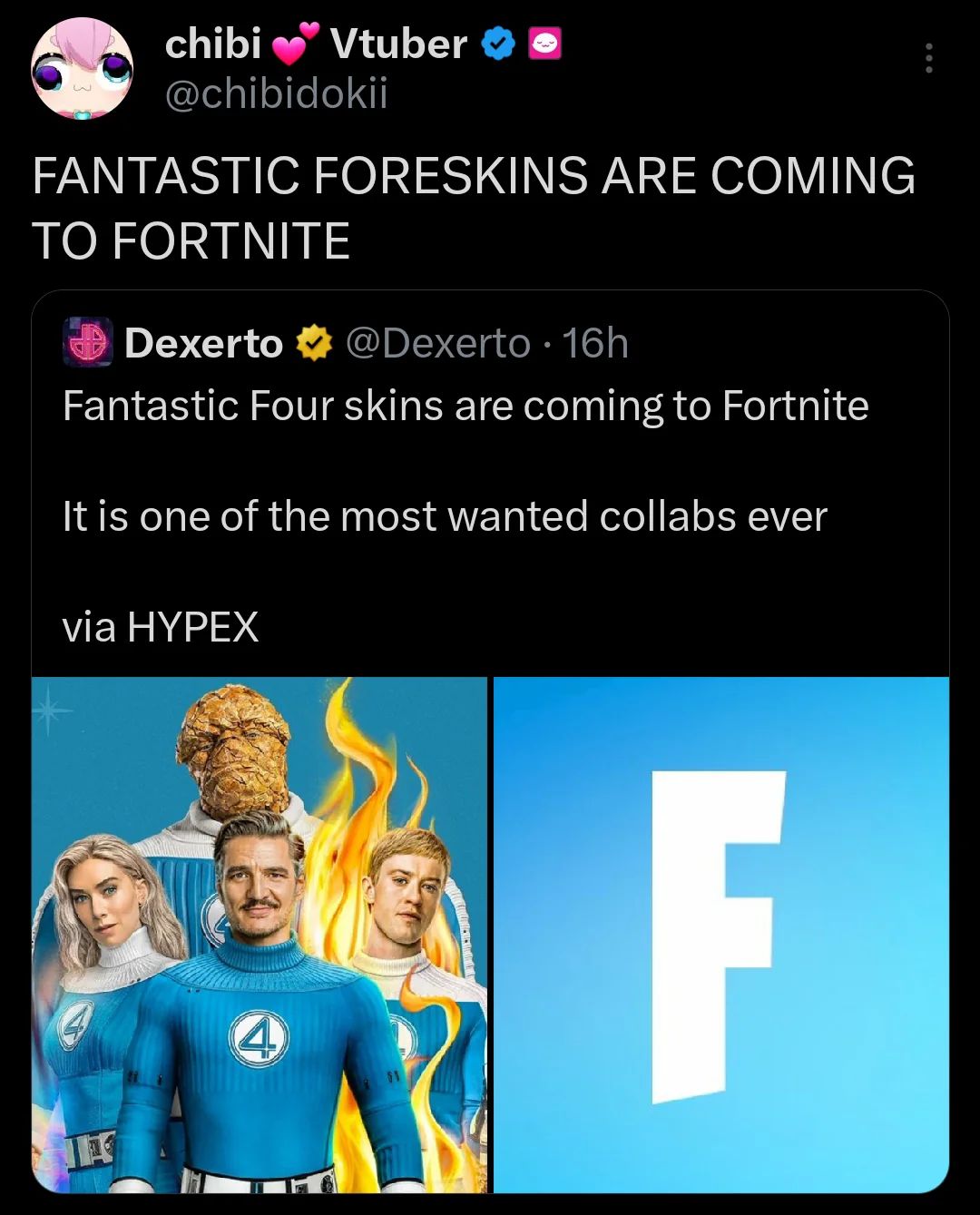Viewport: 980px width, 1215px height.
Task: View the Fantastic Four poster image
Action: (260, 935)
